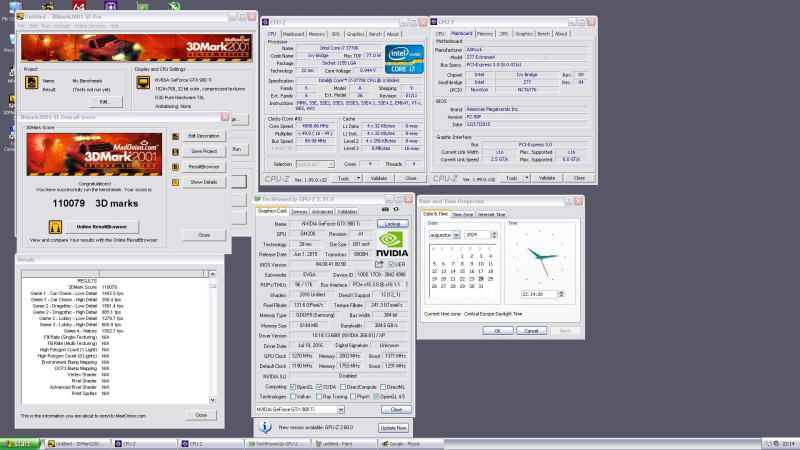Click the up arrow of the Details scrollbar

click(213, 274)
